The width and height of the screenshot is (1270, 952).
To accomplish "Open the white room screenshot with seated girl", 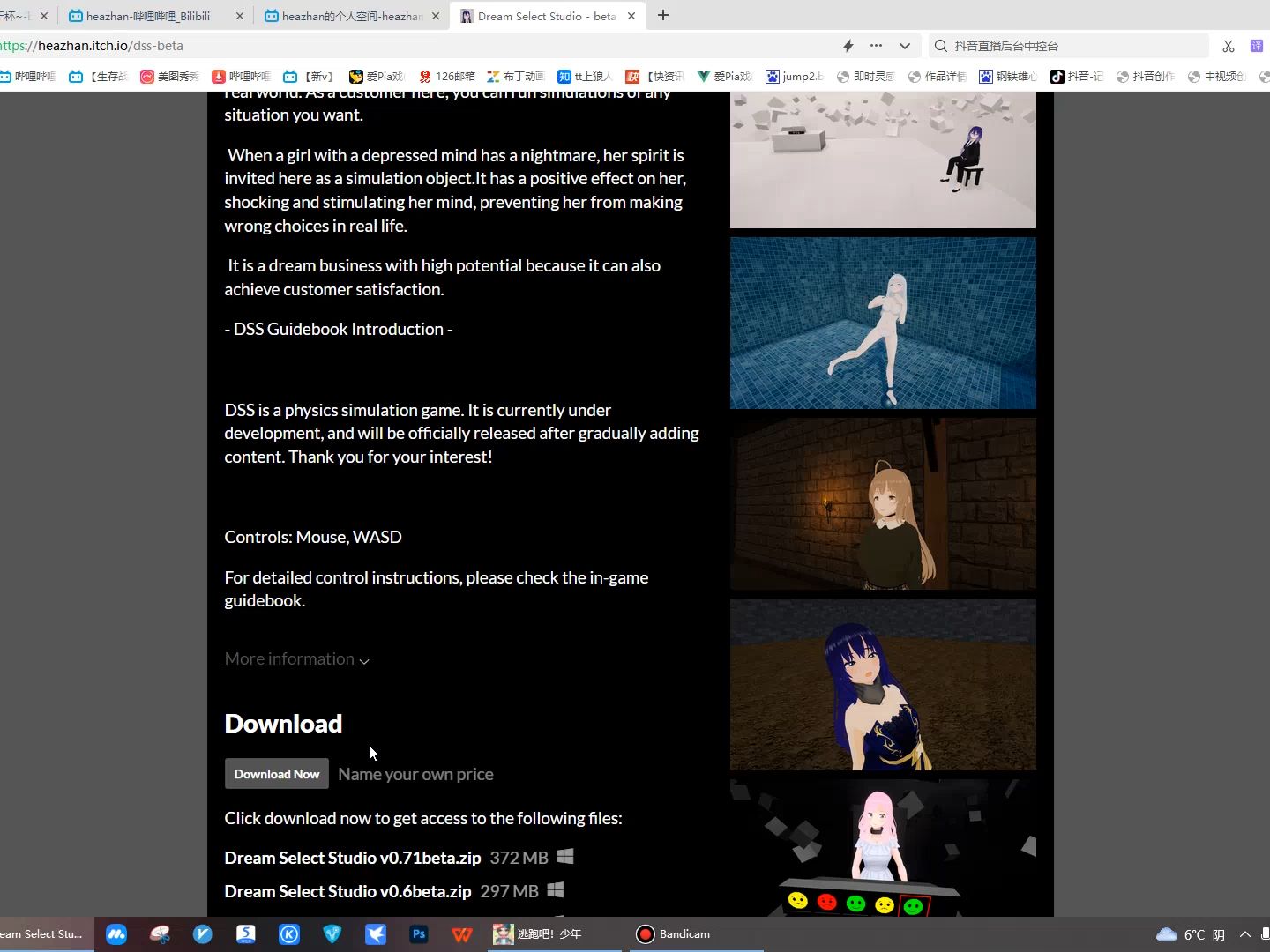I will coord(883,160).
